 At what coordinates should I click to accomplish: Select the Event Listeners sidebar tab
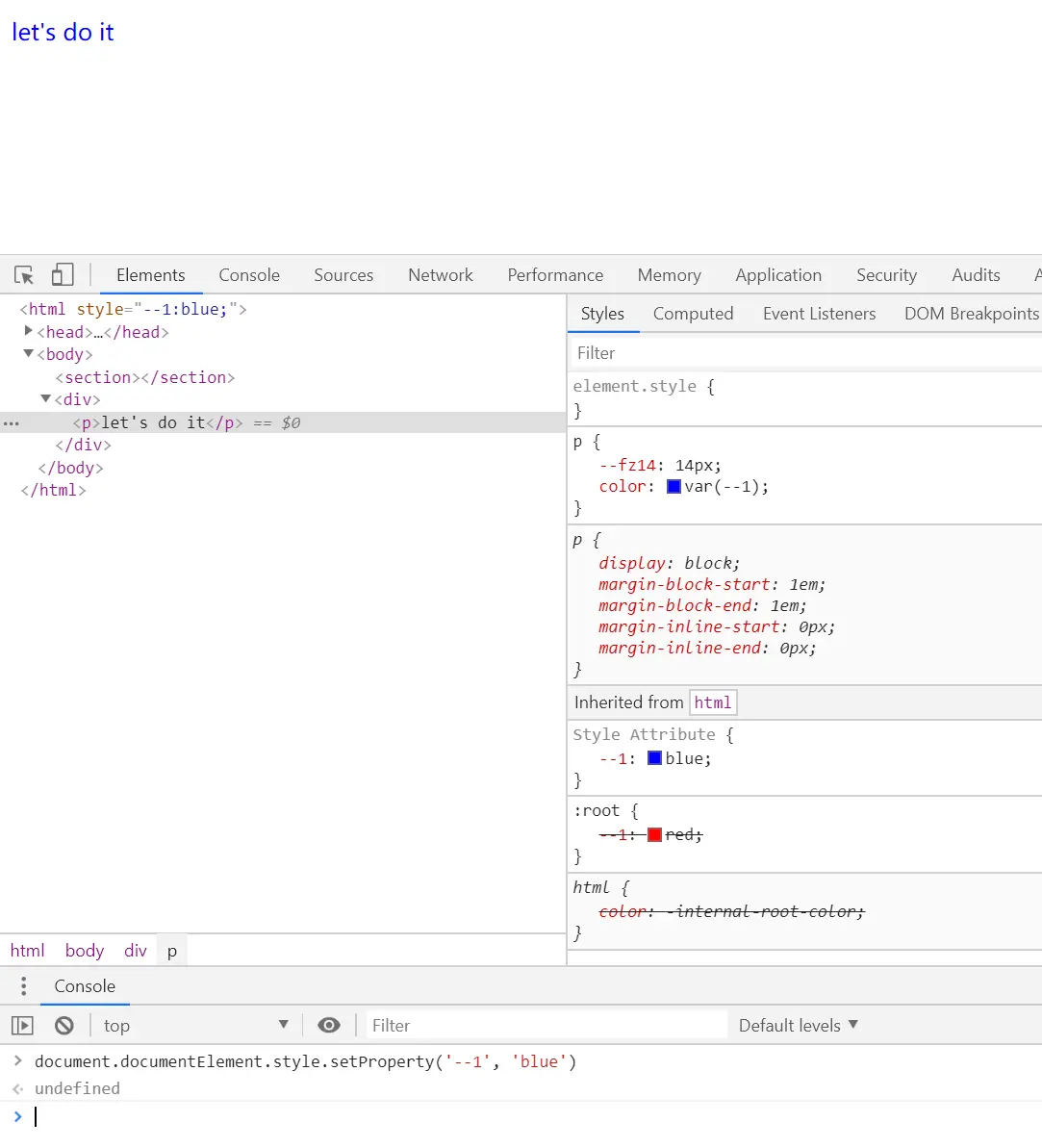(819, 314)
